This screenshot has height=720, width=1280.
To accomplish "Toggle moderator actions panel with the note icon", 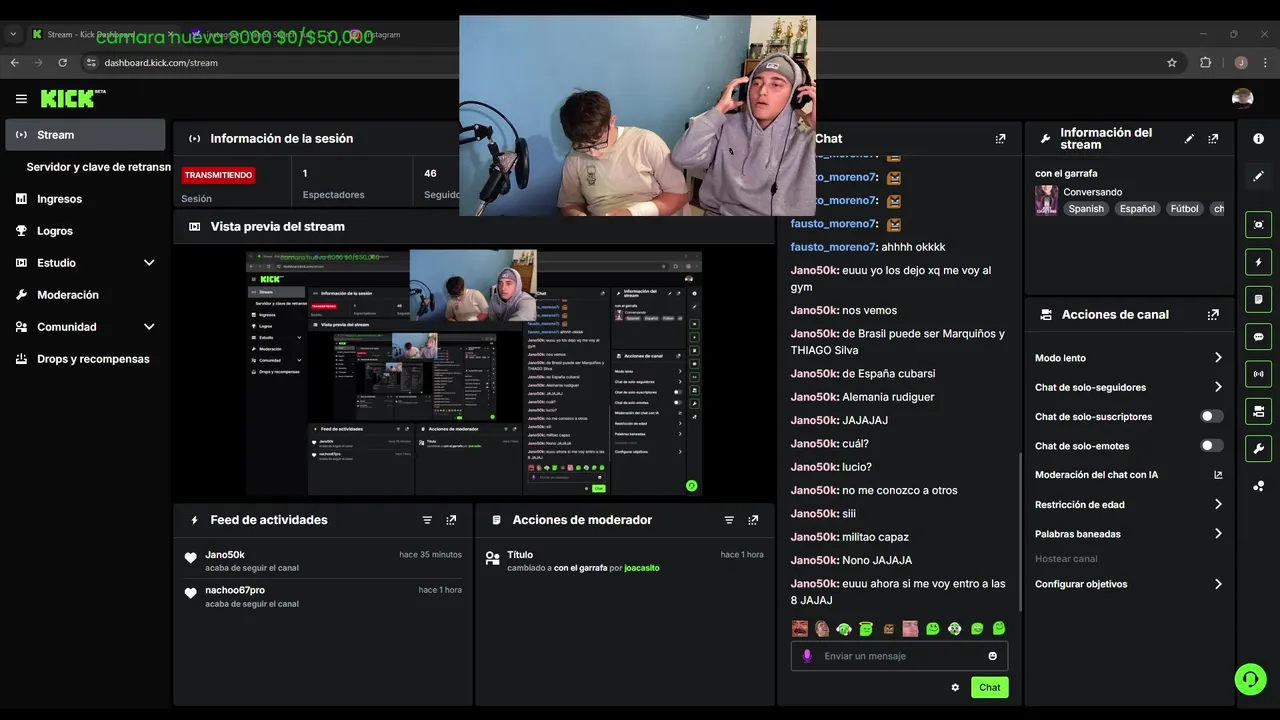I will (1258, 299).
